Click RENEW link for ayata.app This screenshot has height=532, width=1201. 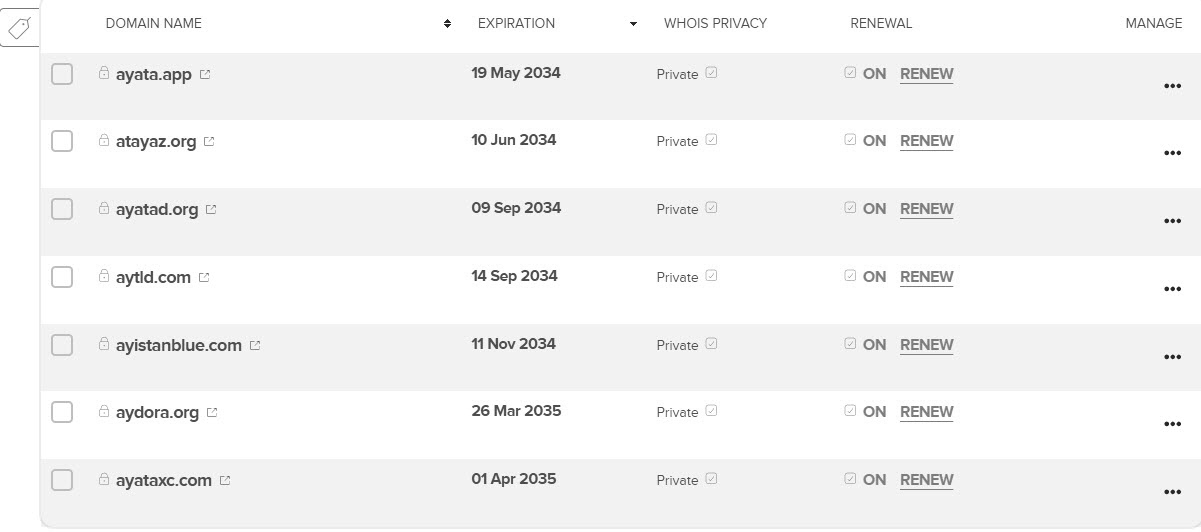(x=926, y=74)
